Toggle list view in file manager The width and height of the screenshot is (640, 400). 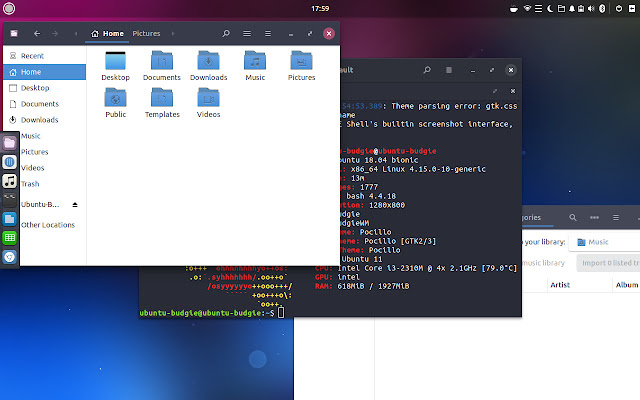pos(247,33)
